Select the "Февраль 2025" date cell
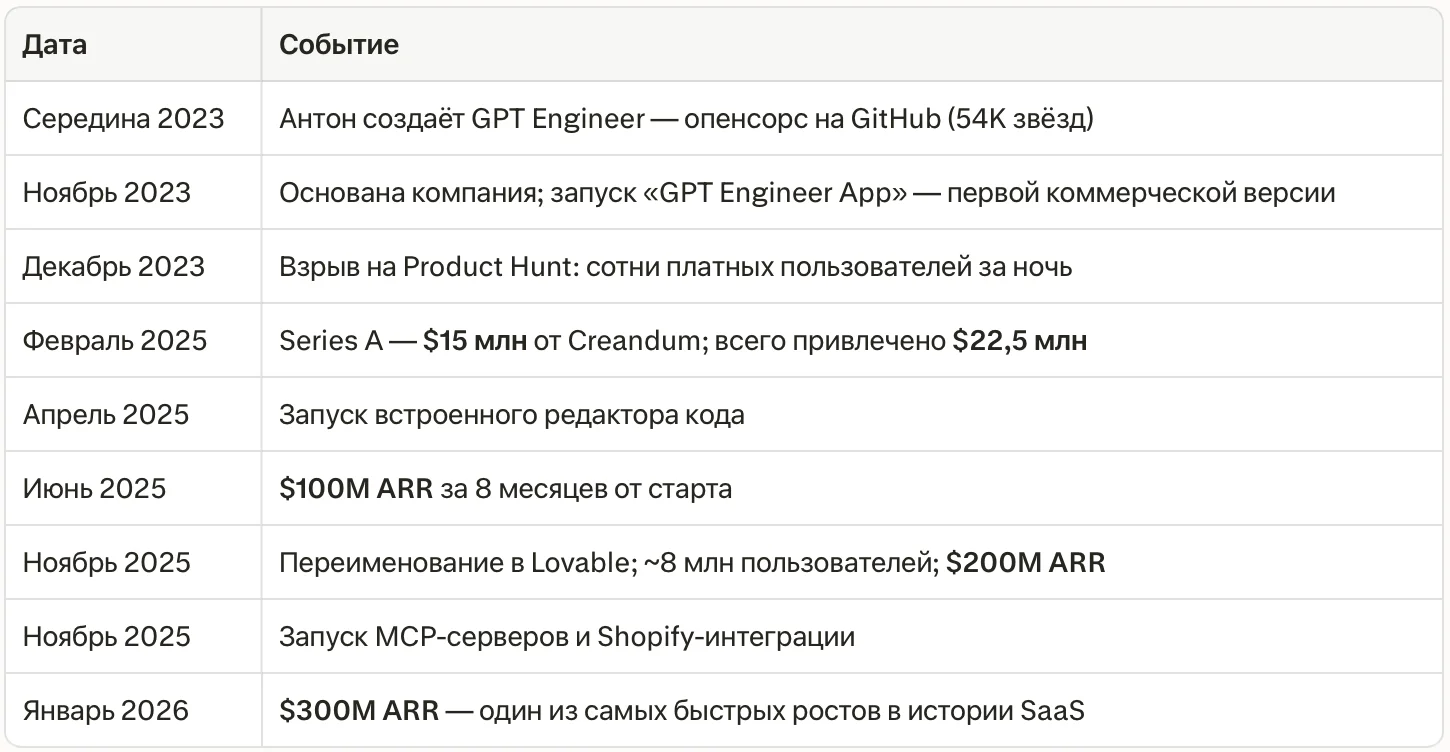1450x752 pixels. (115, 341)
